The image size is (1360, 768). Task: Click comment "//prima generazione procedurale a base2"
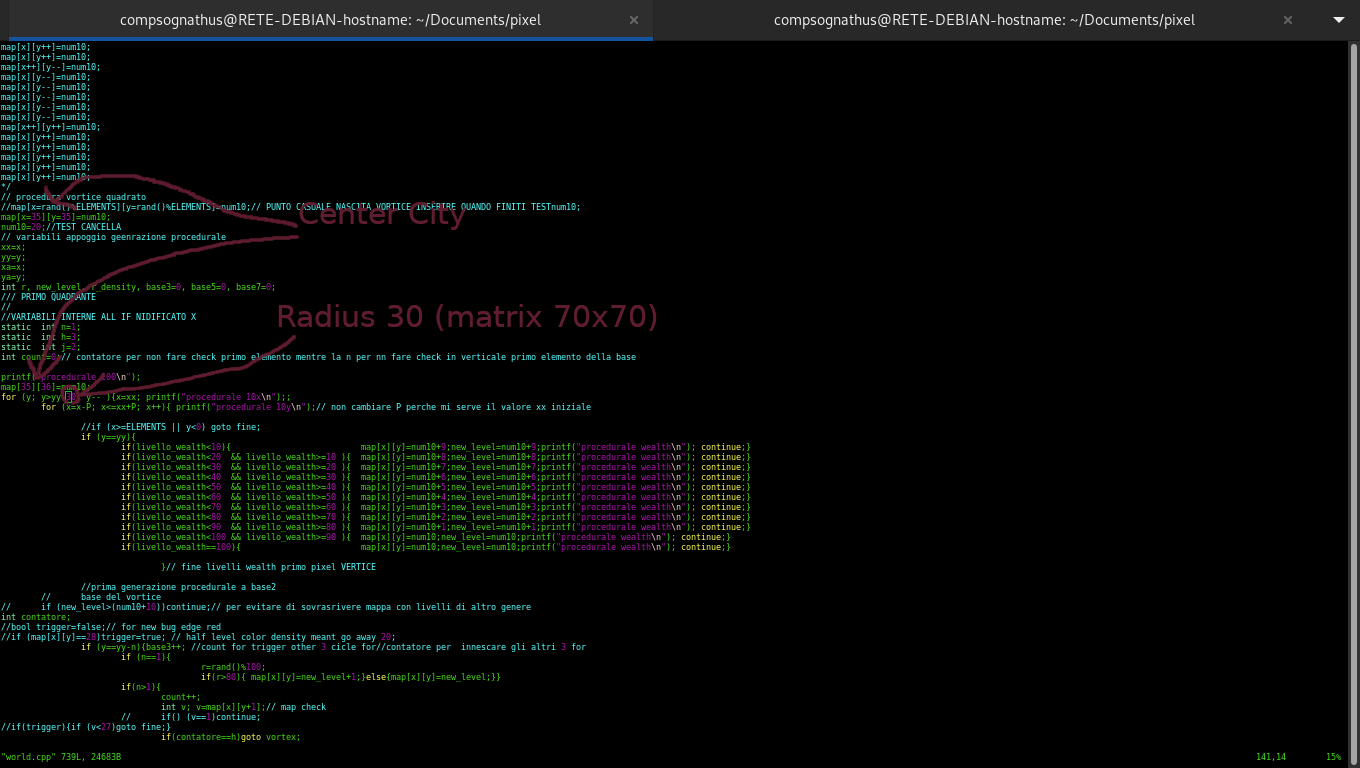(179, 587)
